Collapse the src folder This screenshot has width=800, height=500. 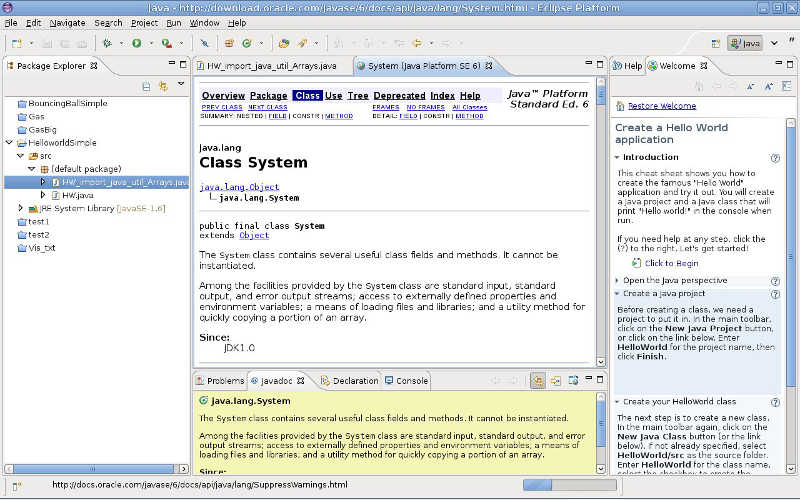click(x=20, y=156)
